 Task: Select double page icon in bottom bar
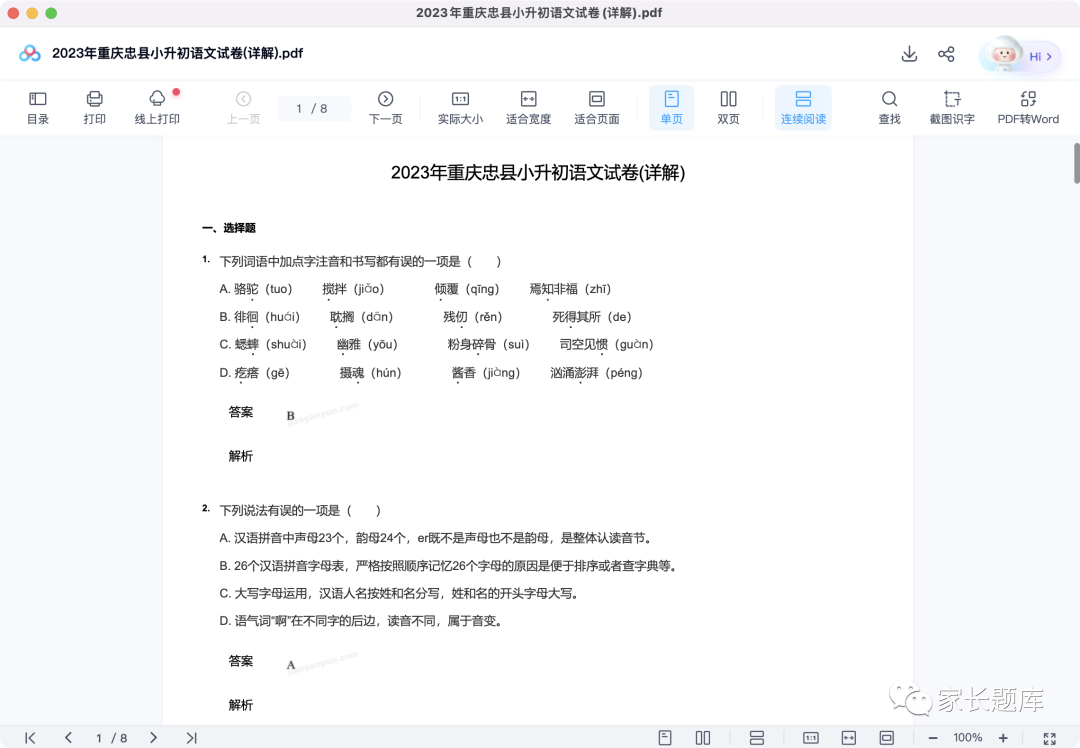coord(703,738)
